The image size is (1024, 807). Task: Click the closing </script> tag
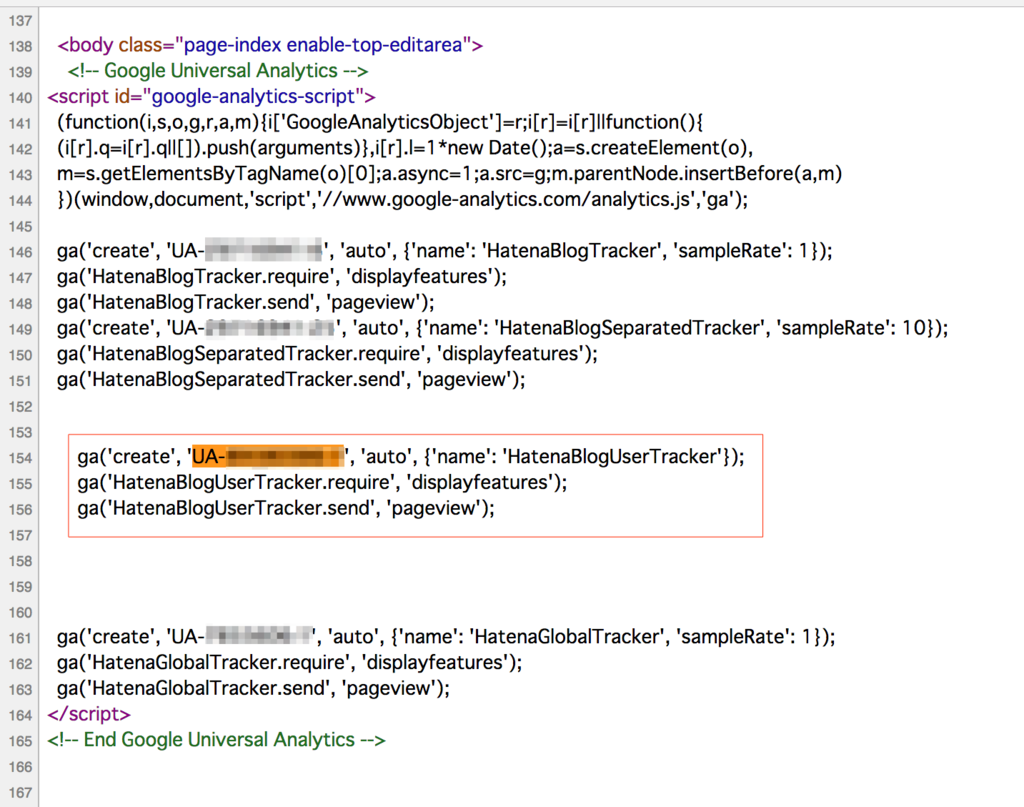tap(89, 714)
